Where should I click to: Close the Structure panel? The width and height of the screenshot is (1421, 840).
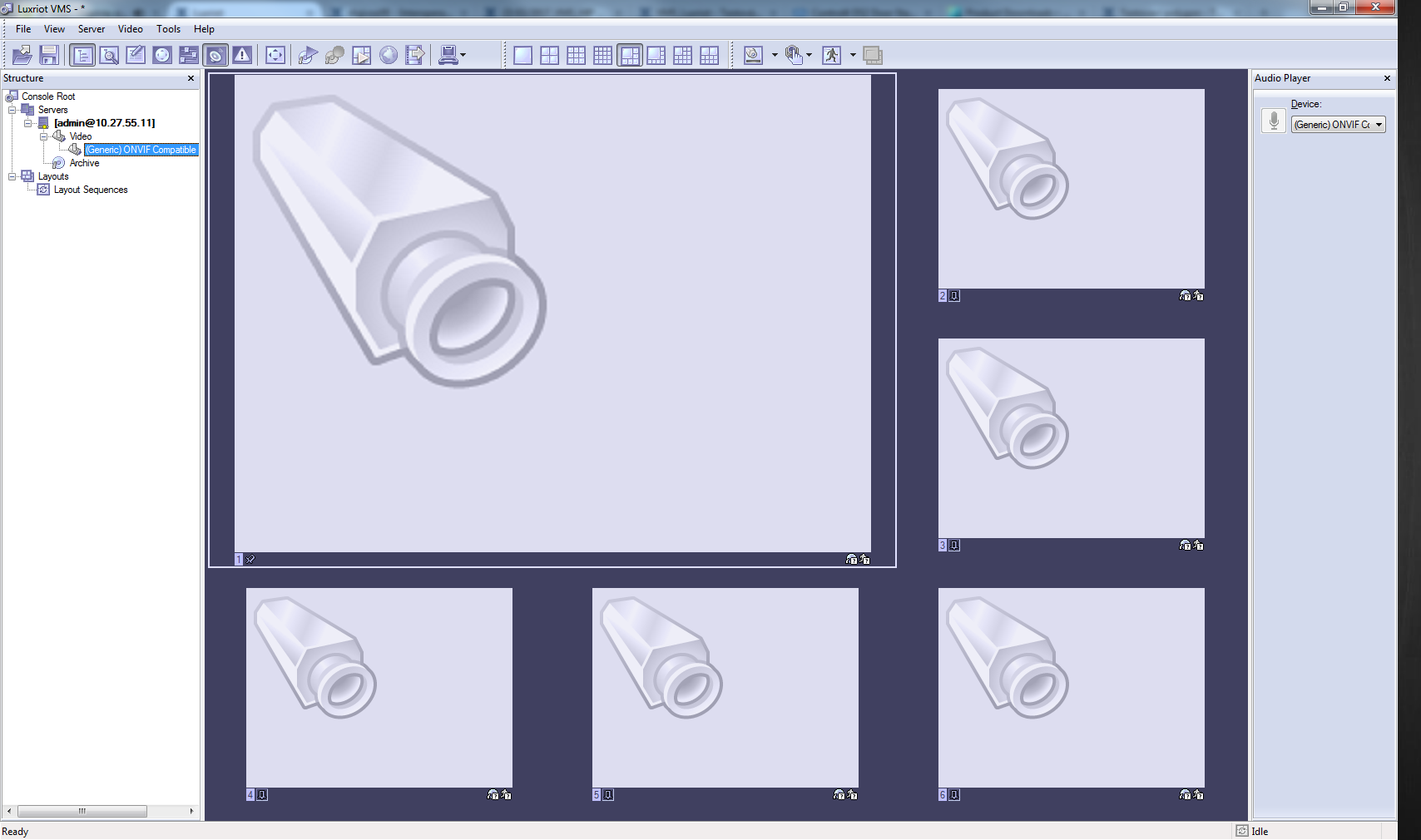point(191,78)
